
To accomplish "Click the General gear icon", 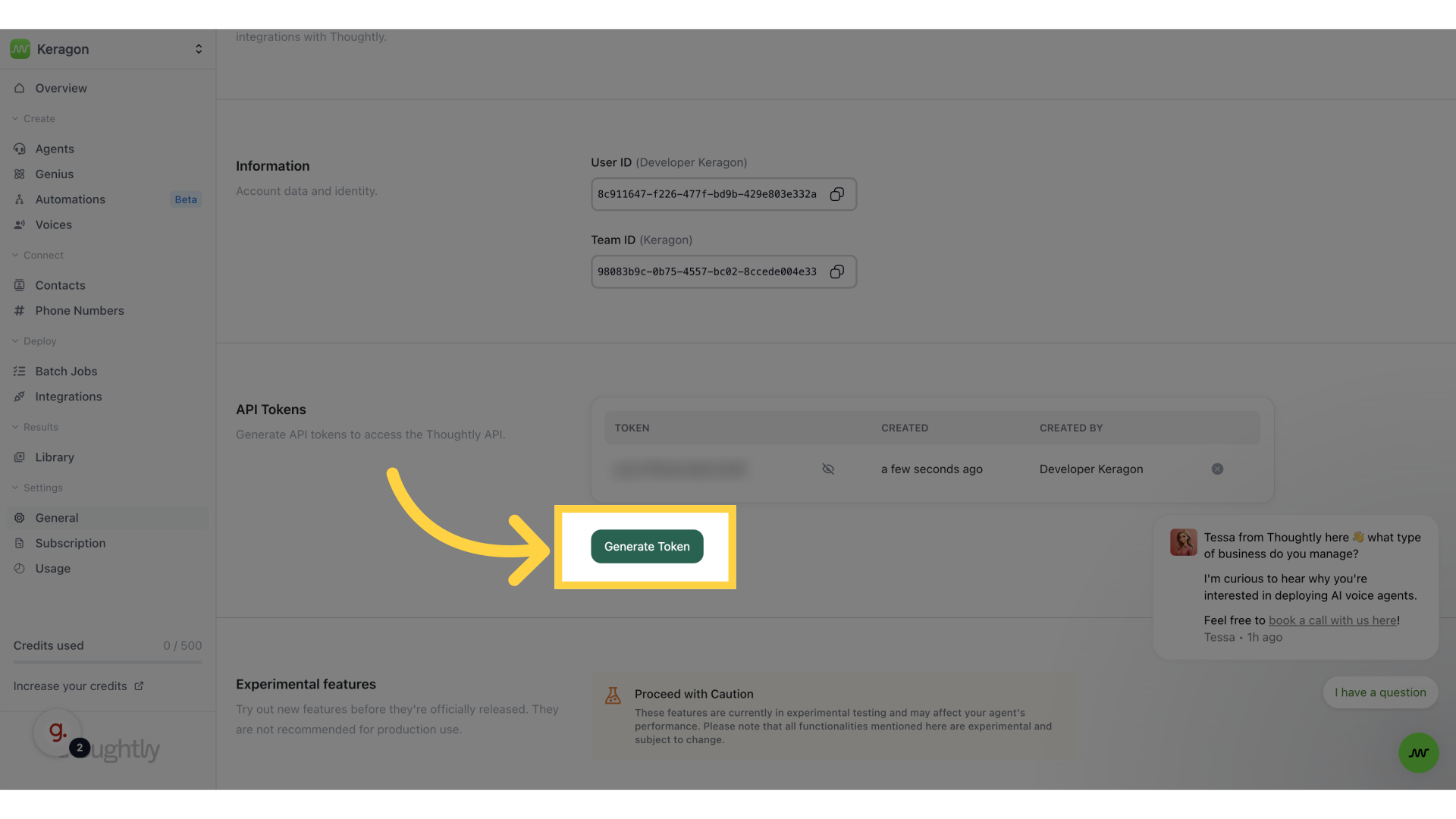I will pyautogui.click(x=20, y=518).
